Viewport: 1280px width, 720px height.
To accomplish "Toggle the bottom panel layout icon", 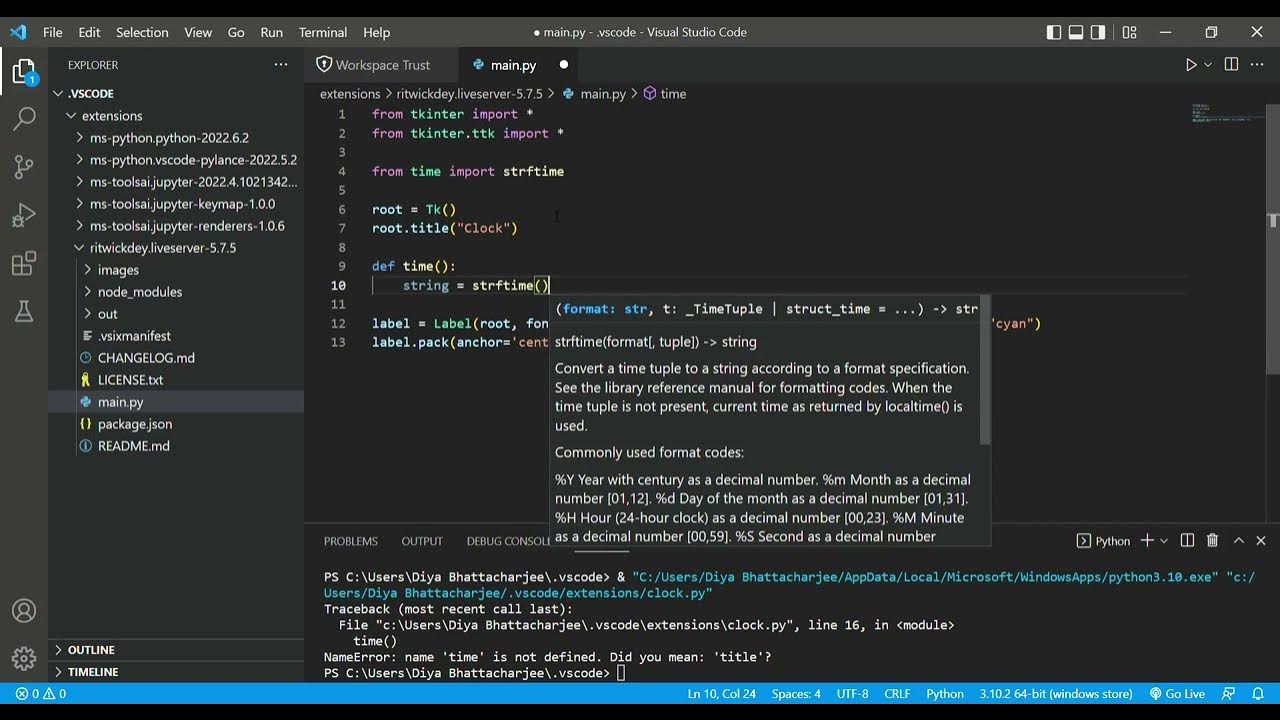I will (1077, 32).
